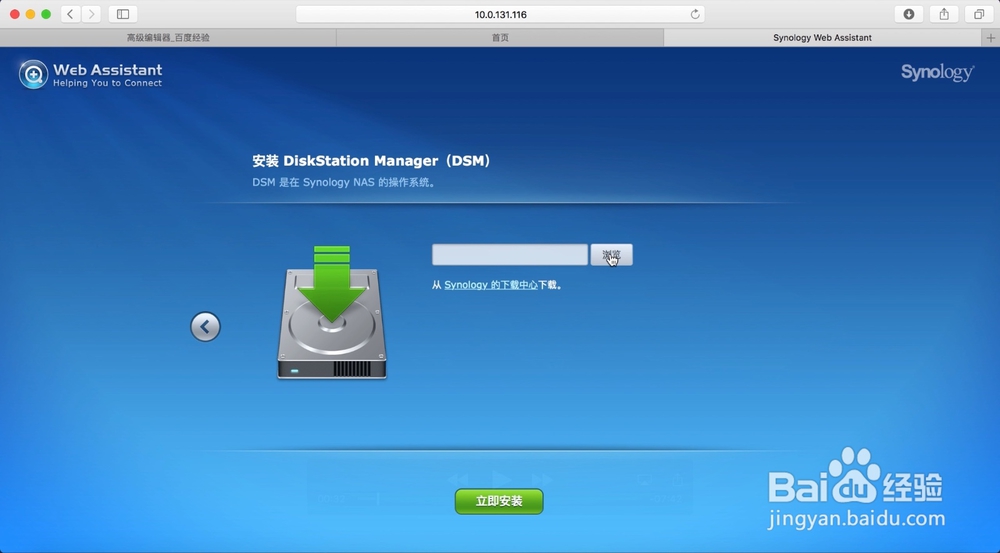Toggle the Safari sidebar button

tap(123, 14)
